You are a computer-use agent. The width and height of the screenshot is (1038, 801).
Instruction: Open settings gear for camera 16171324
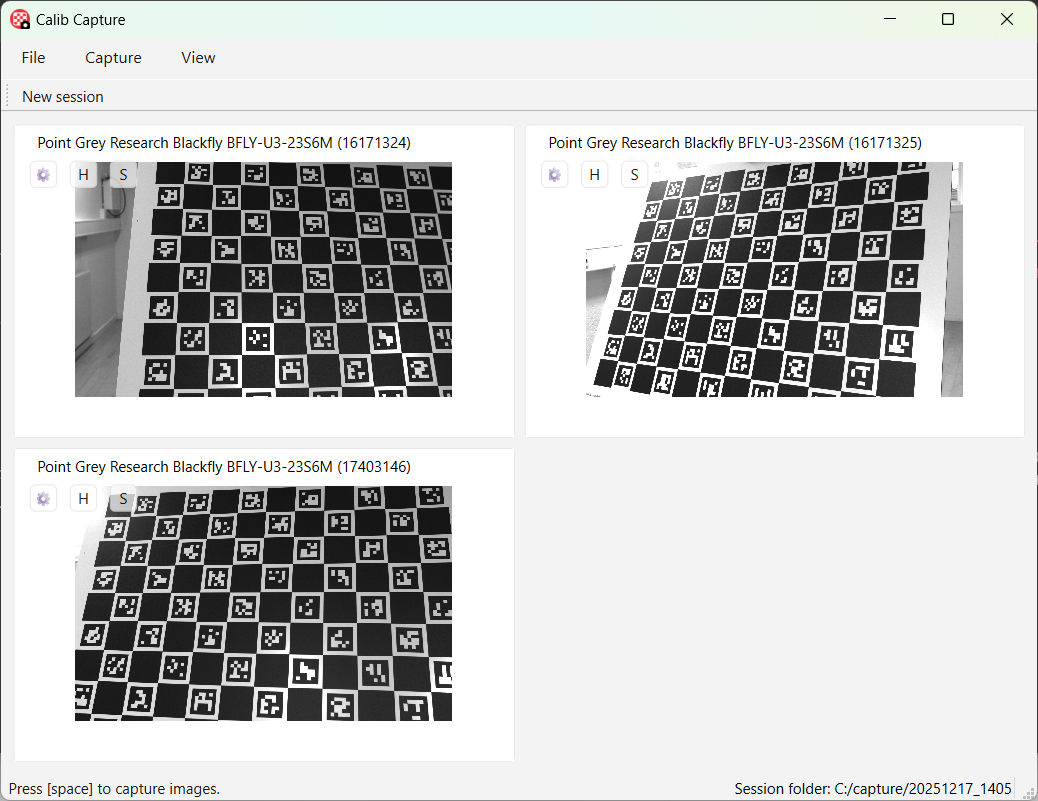pyautogui.click(x=43, y=175)
